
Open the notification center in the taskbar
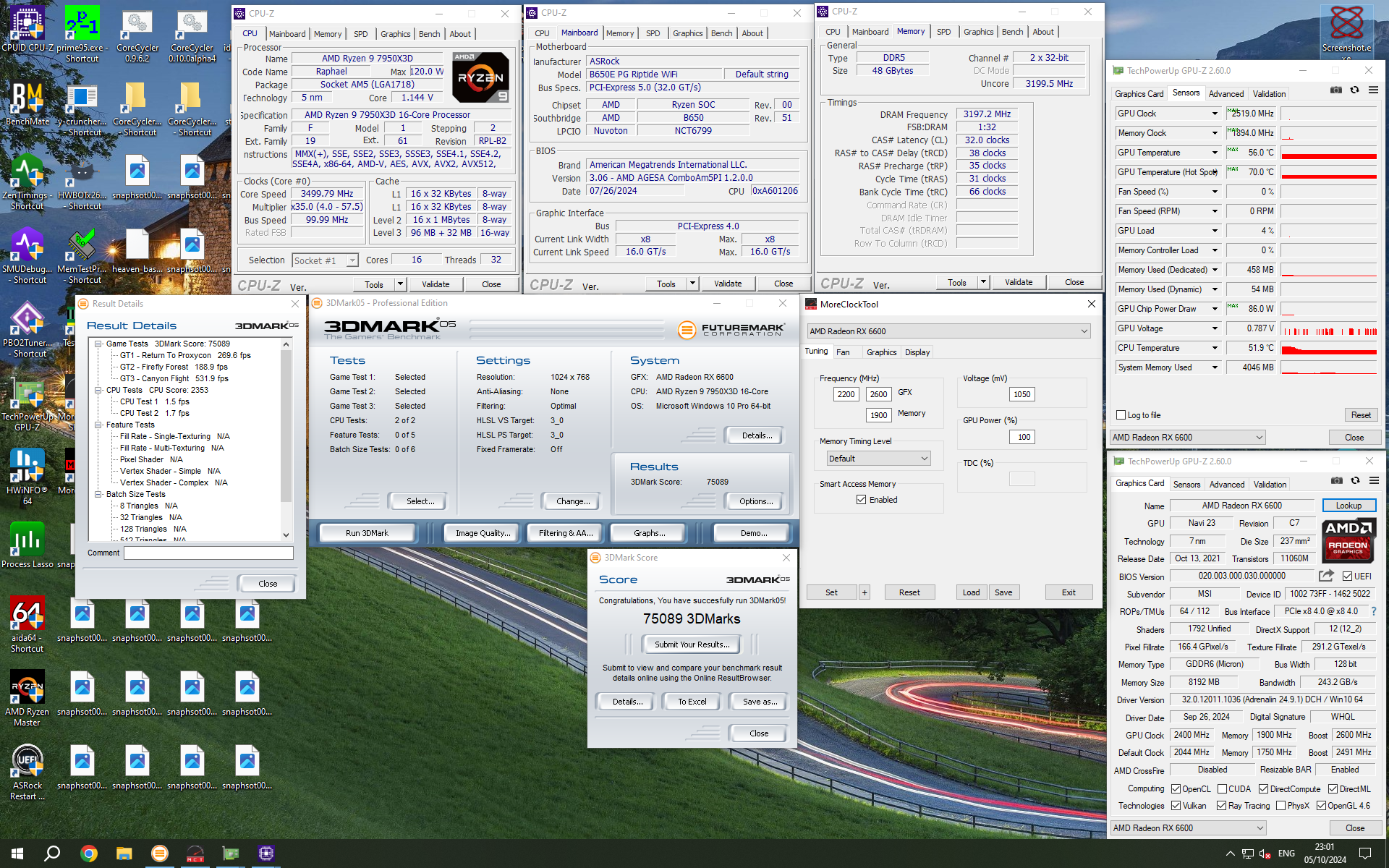pyautogui.click(x=1365, y=854)
